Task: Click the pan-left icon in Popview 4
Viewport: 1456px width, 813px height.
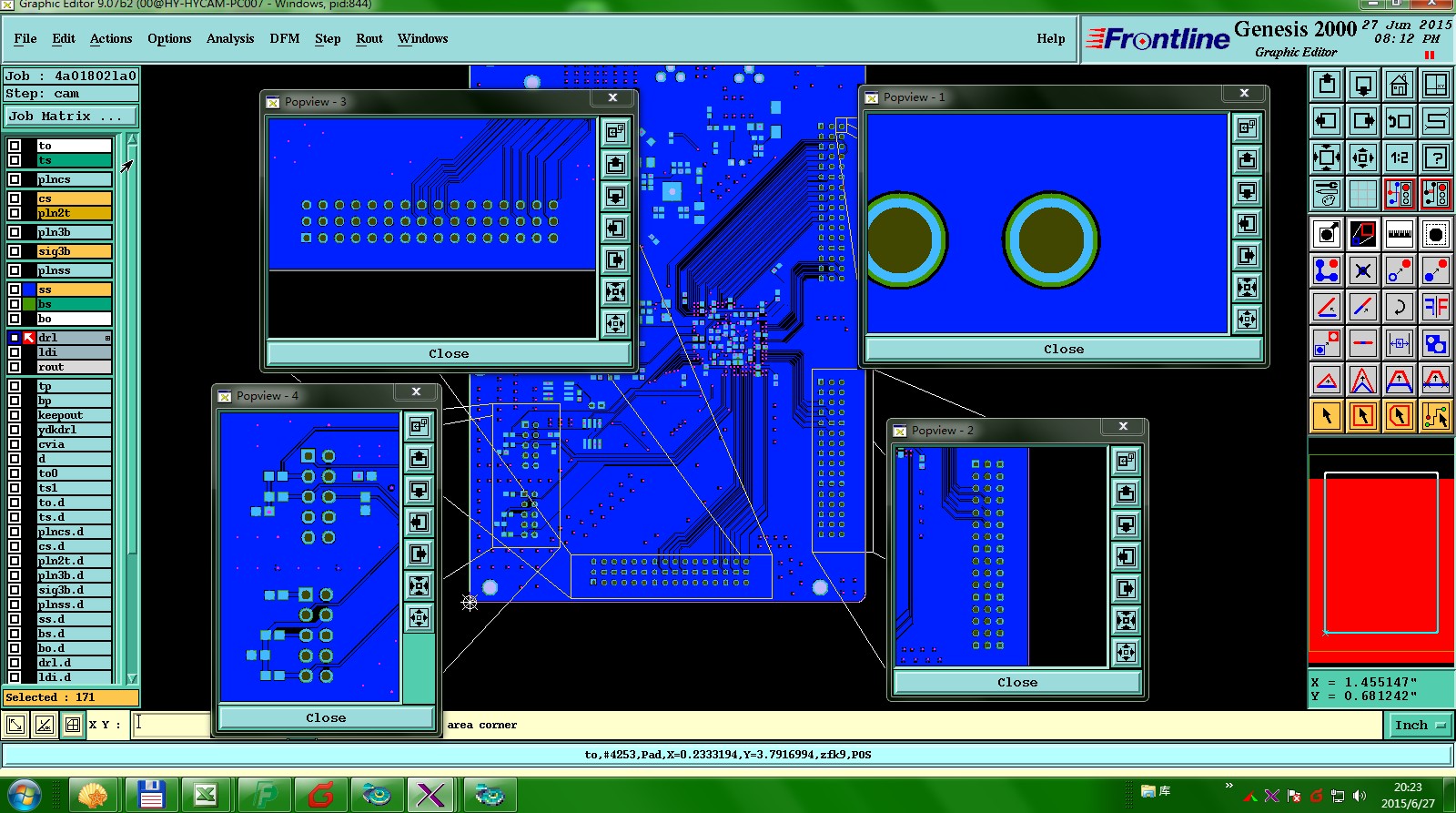Action: tap(420, 522)
